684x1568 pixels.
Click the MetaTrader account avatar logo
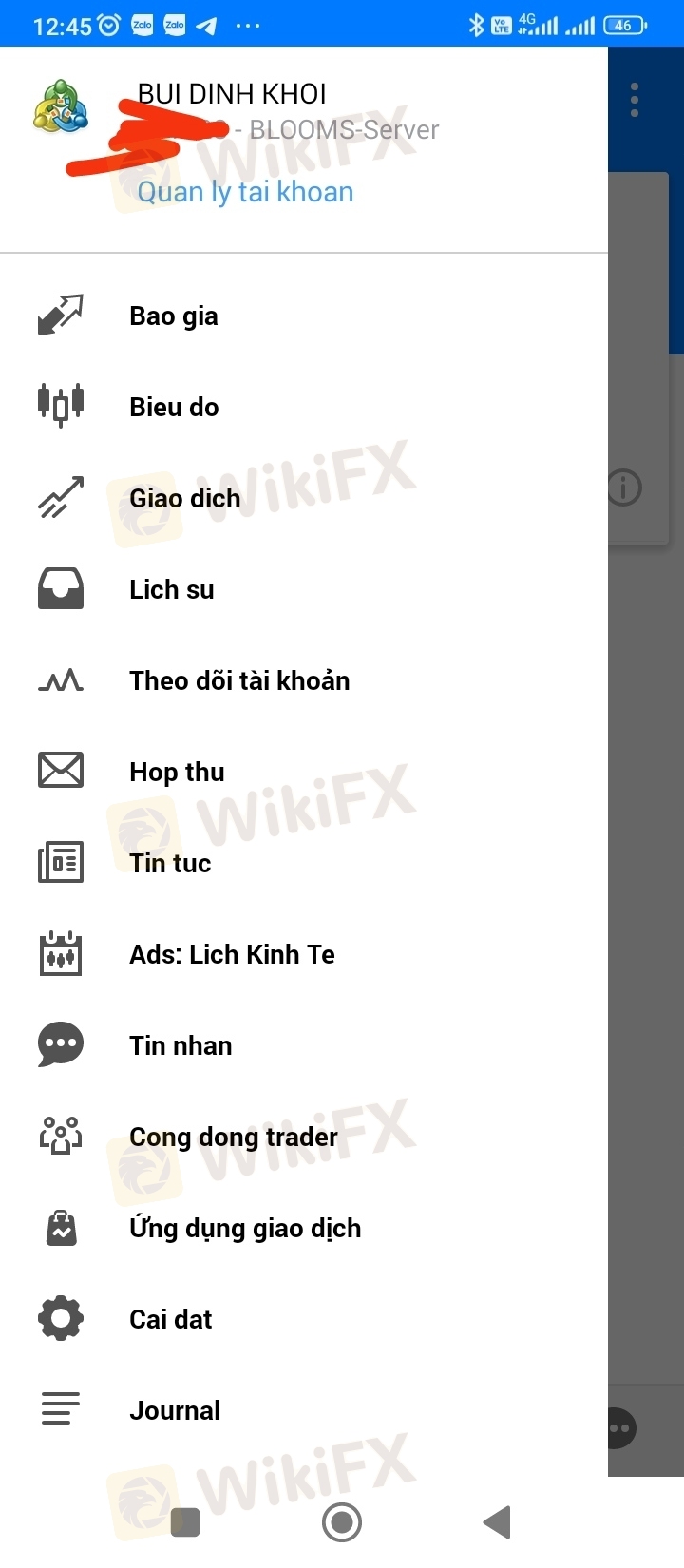tap(62, 107)
